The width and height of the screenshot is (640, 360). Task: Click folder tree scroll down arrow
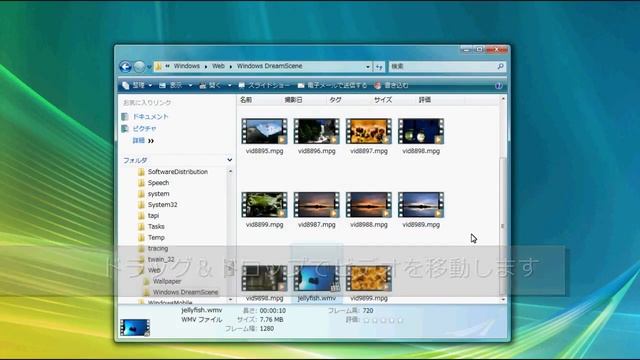tap(230, 300)
